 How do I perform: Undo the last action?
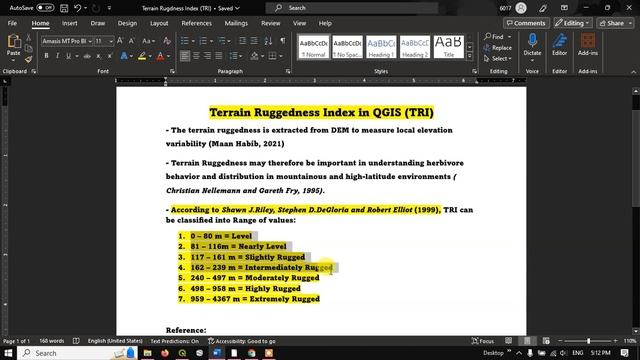78,8
